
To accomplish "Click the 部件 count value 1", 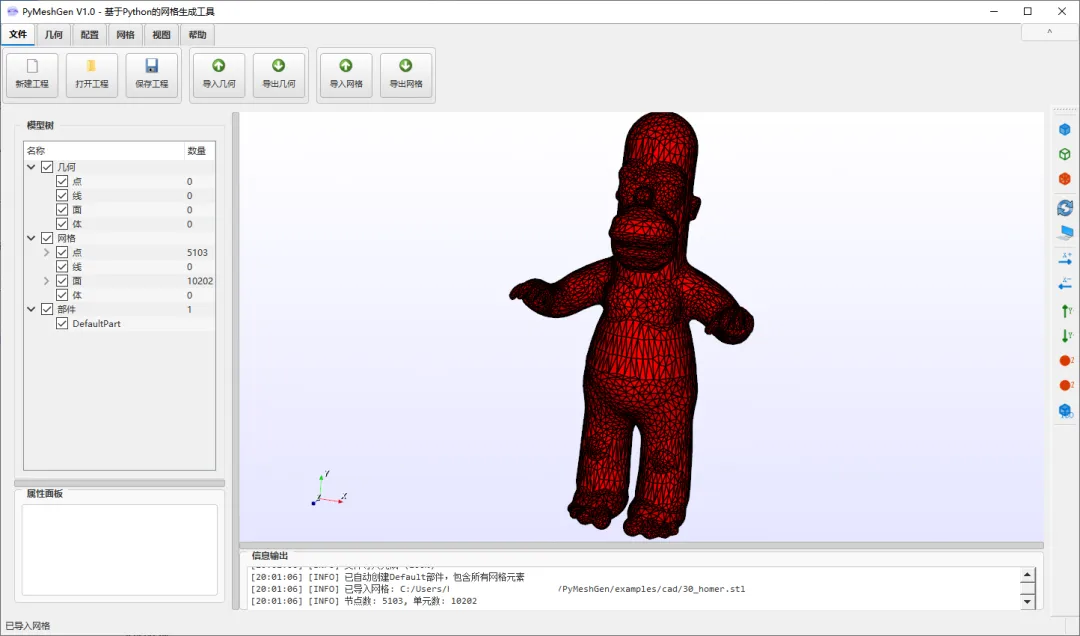I will click(x=189, y=309).
